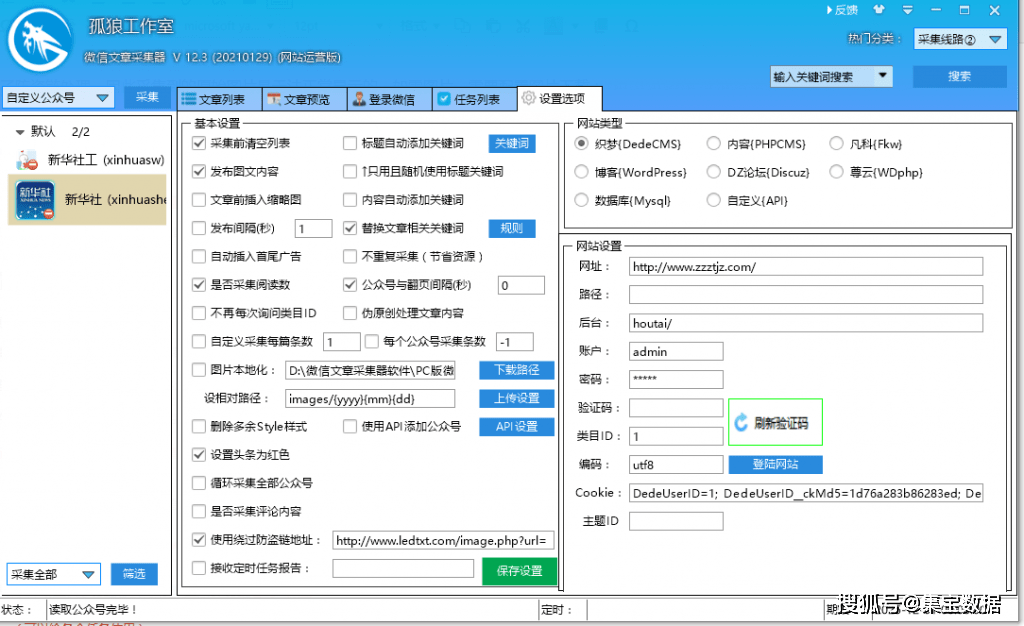Click the anti-hotlink URL input field
Viewport: 1024px width, 626px height.
point(443,540)
